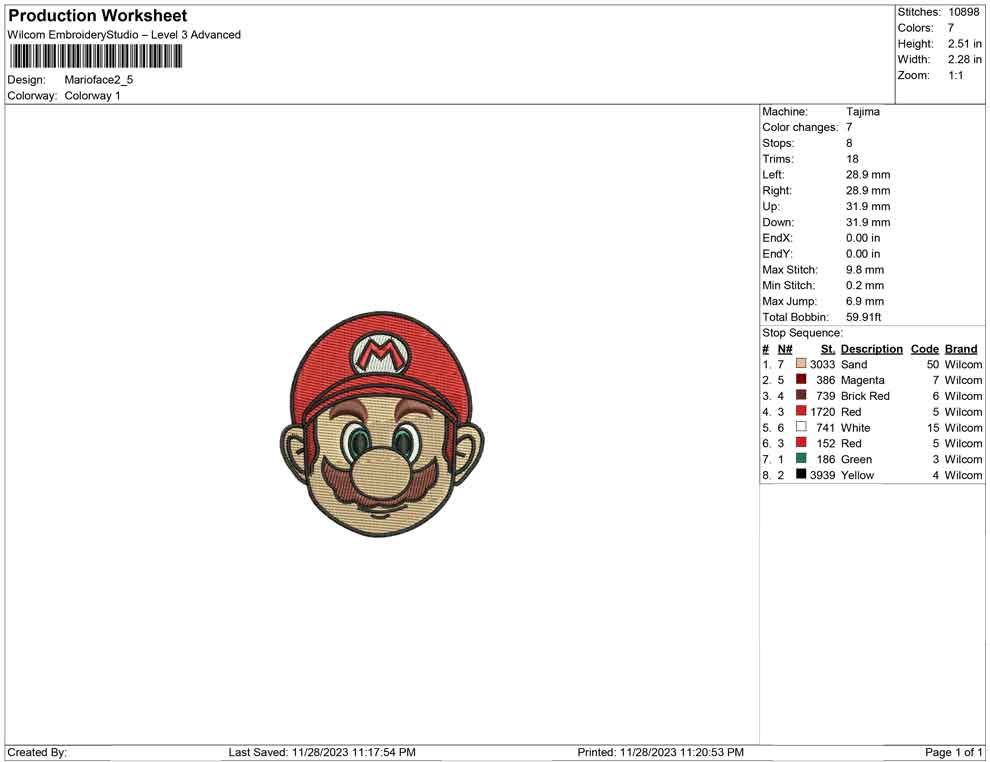Image resolution: width=990 pixels, height=762 pixels.
Task: Click the Green description text
Action: (857, 459)
